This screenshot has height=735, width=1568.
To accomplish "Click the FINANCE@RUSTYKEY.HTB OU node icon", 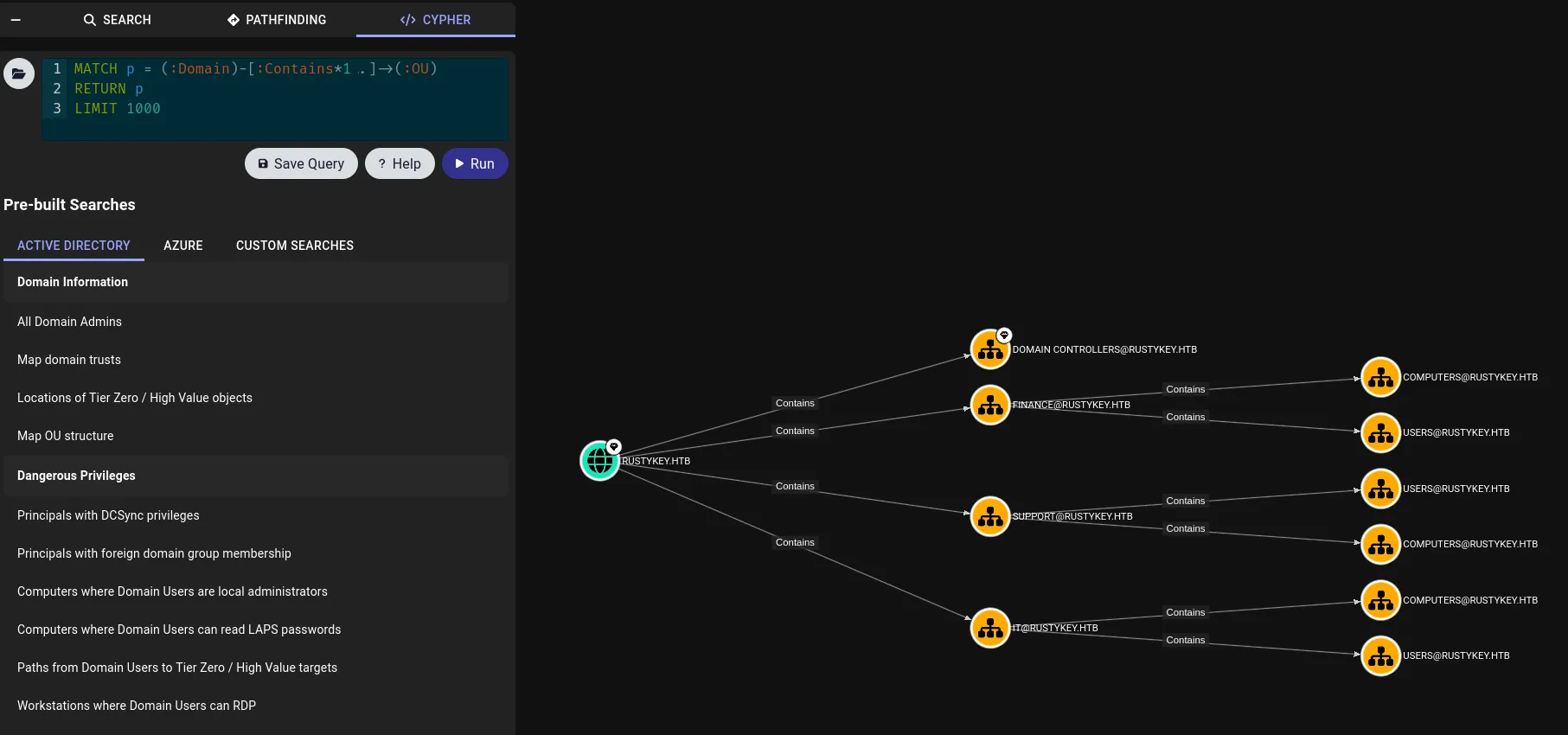I will pyautogui.click(x=990, y=405).
